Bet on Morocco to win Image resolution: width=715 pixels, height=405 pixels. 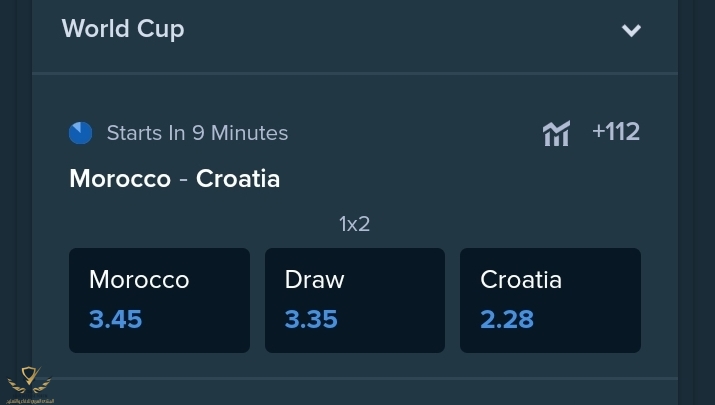click(x=159, y=300)
